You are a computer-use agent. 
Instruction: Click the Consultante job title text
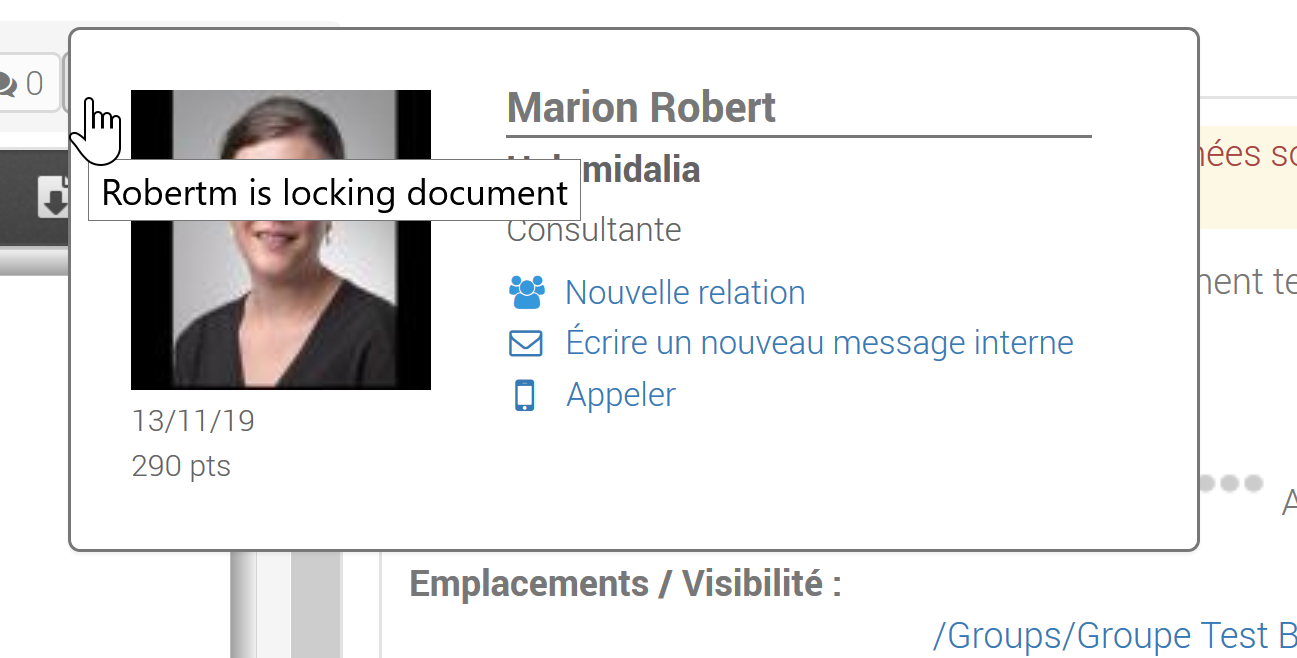(594, 230)
